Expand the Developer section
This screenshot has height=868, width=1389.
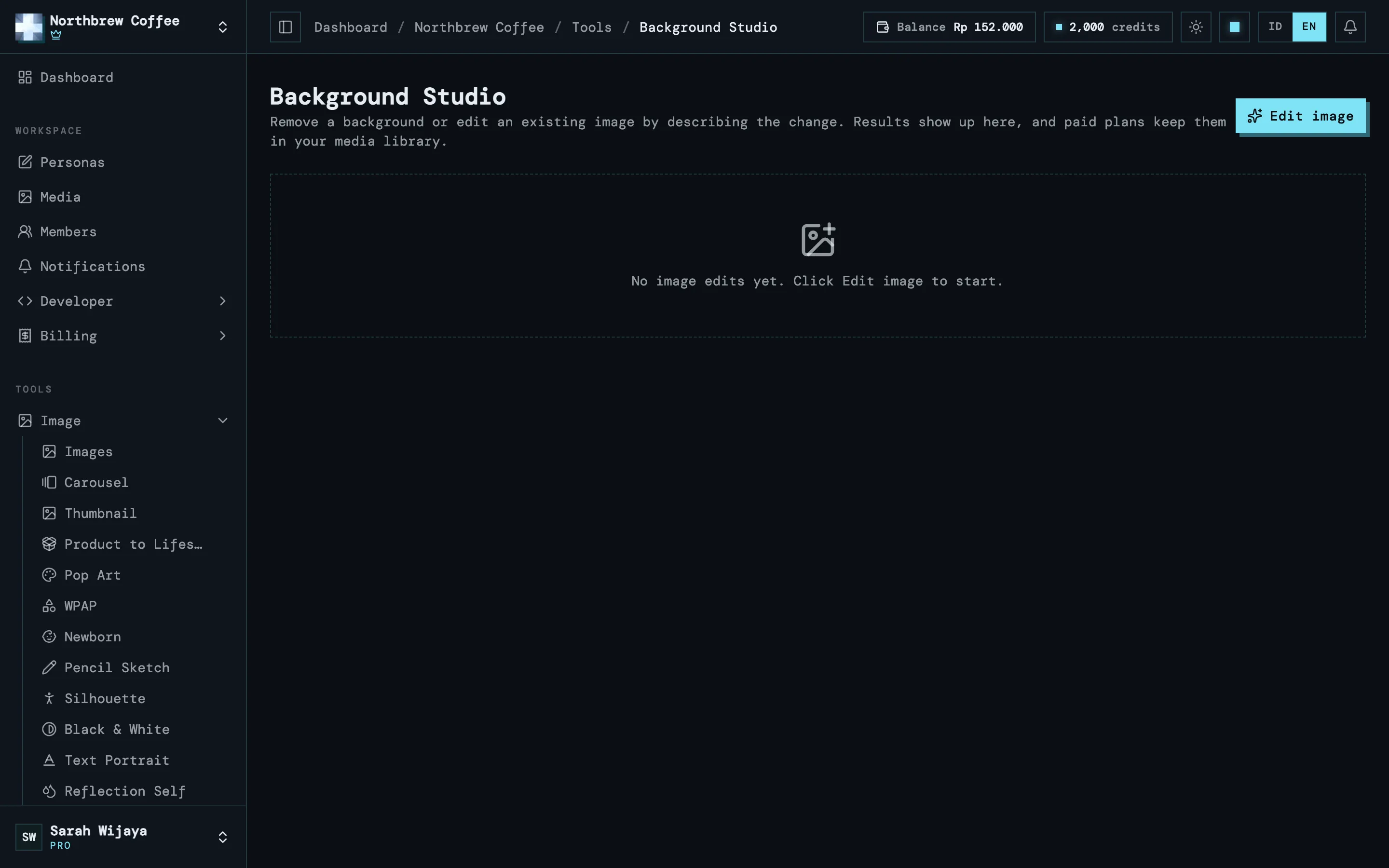pos(123,301)
